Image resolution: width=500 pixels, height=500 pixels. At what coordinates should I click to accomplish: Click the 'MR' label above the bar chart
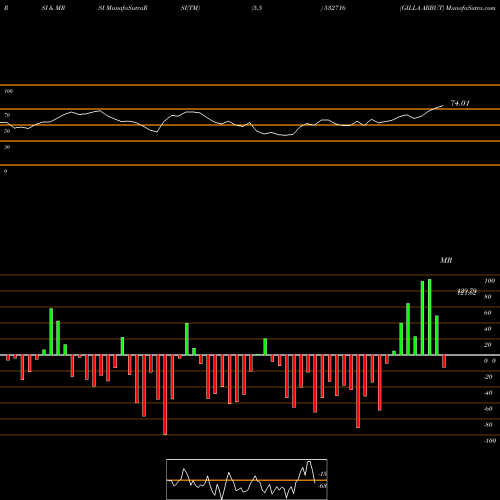[x=446, y=260]
